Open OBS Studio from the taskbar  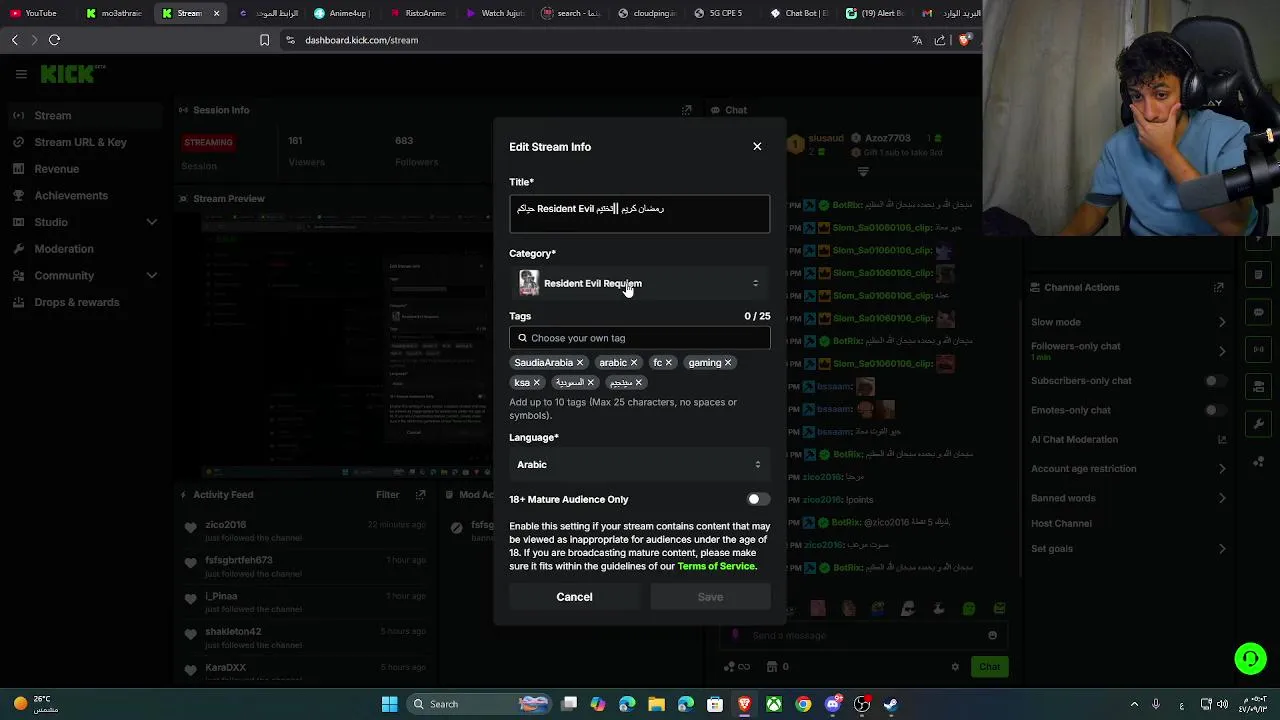click(x=861, y=704)
